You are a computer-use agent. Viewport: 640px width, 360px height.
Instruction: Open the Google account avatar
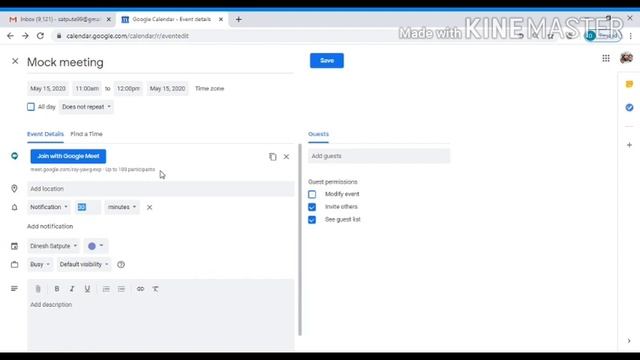pyautogui.click(x=627, y=58)
